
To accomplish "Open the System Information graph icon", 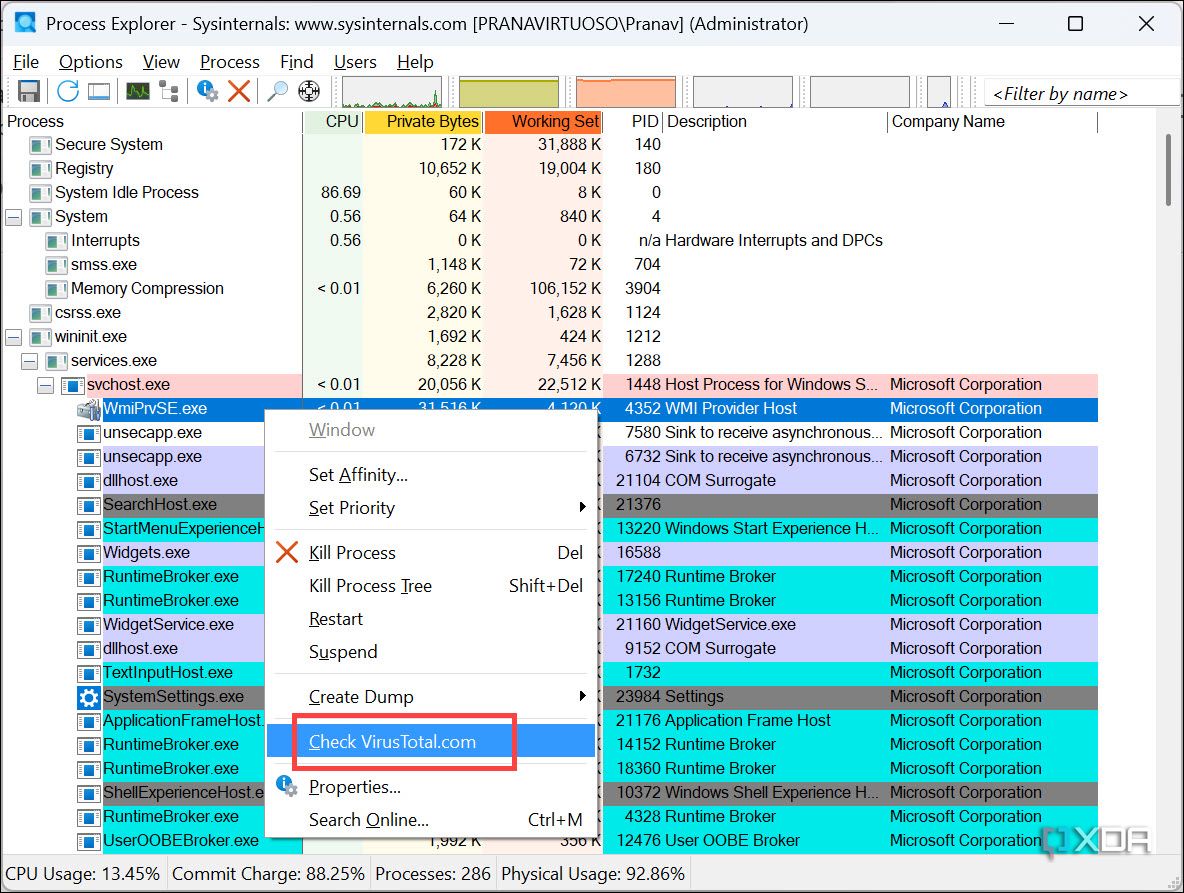I will point(137,91).
